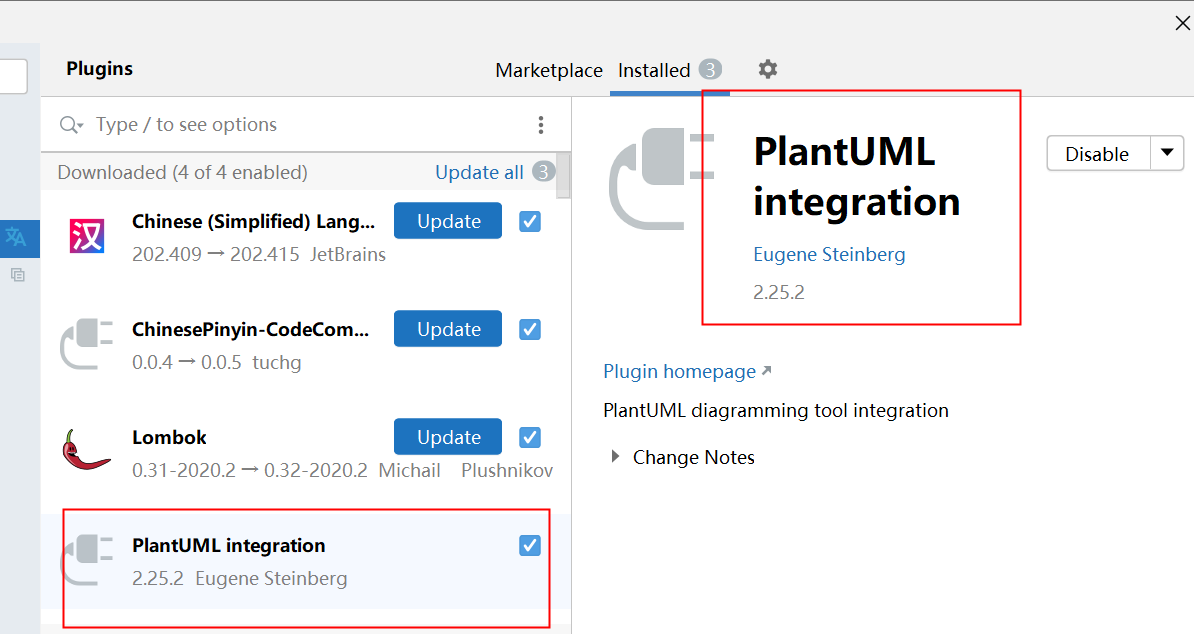Click the search magnifier icon in plugins
1194x634 pixels.
[71, 125]
